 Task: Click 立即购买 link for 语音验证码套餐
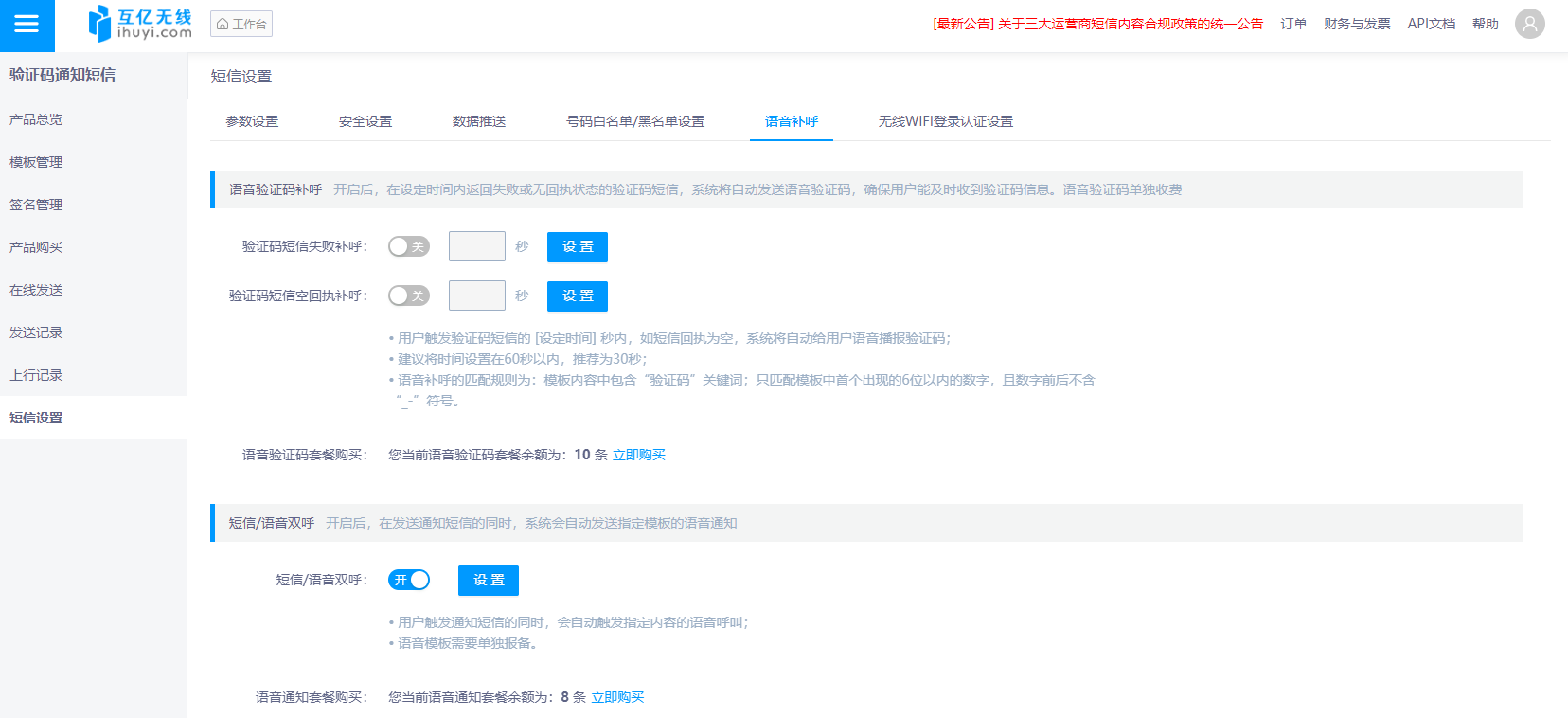coord(639,455)
